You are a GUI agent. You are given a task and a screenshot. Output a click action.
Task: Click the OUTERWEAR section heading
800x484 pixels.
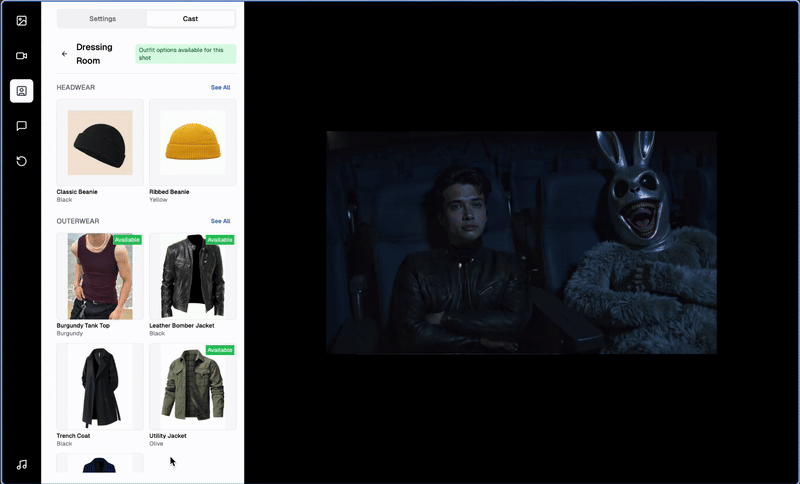tap(78, 221)
